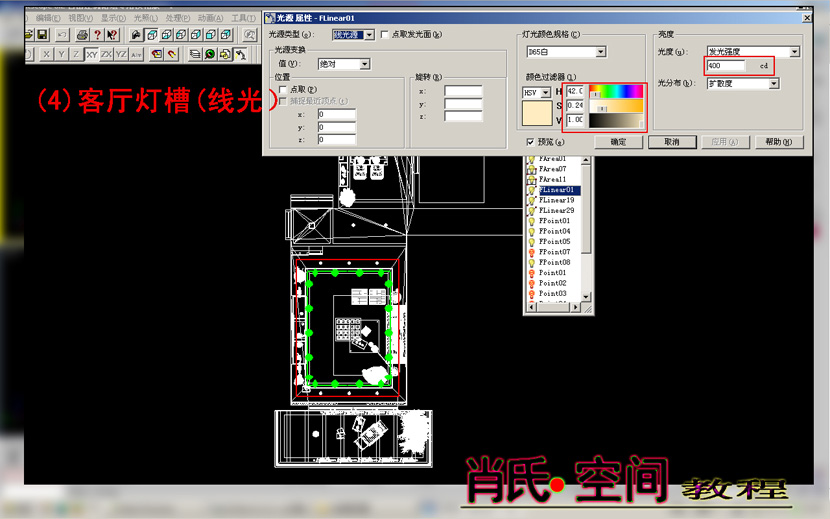Click the 应用(A) apply button
Image resolution: width=830 pixels, height=519 pixels.
(725, 142)
